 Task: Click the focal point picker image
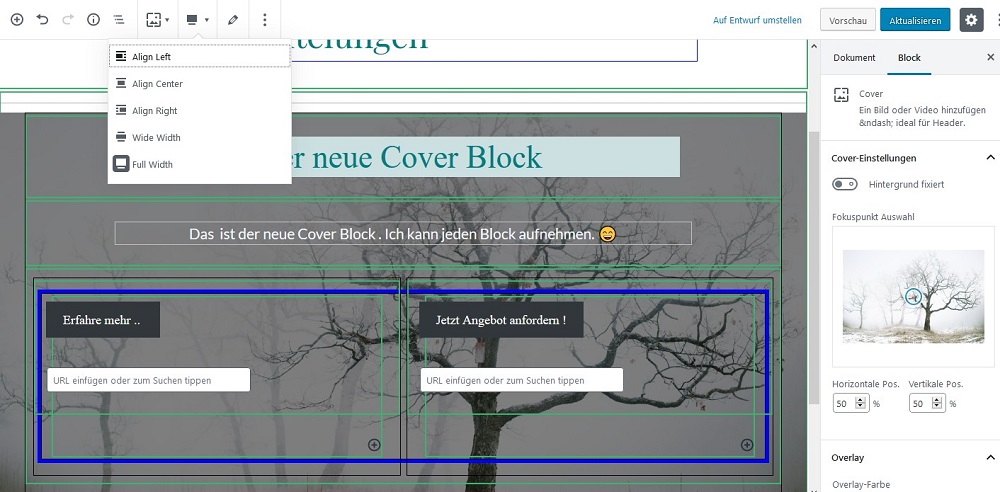(913, 297)
